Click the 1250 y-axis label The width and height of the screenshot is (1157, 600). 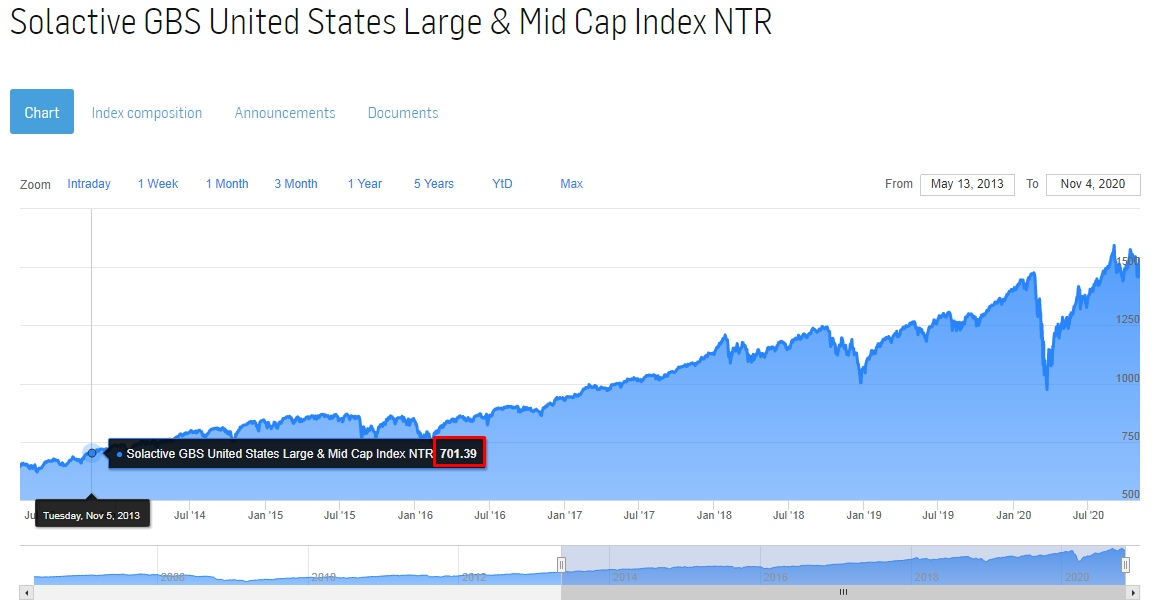[x=1127, y=320]
